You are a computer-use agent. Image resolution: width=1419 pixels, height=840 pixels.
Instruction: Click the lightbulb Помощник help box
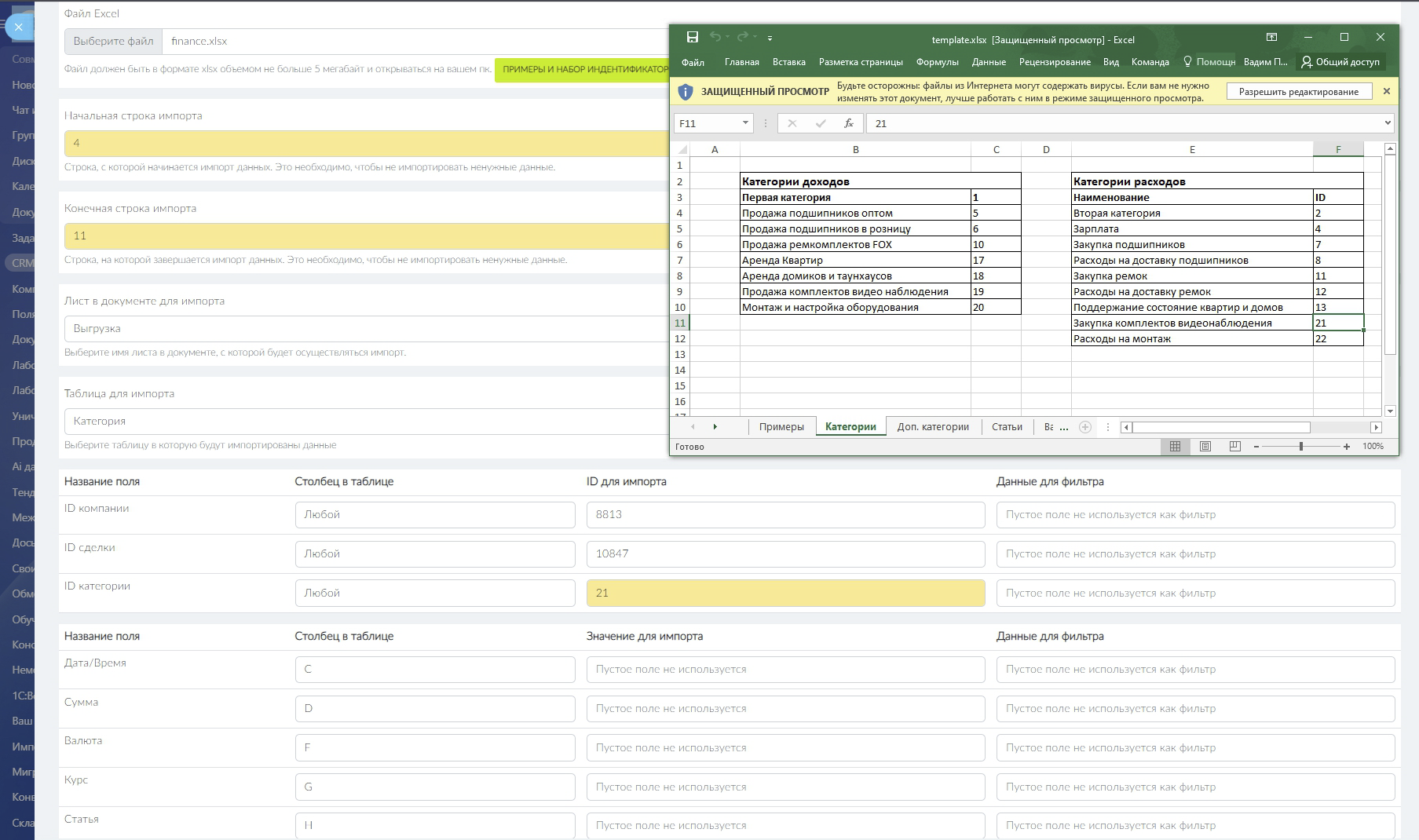[1209, 61]
